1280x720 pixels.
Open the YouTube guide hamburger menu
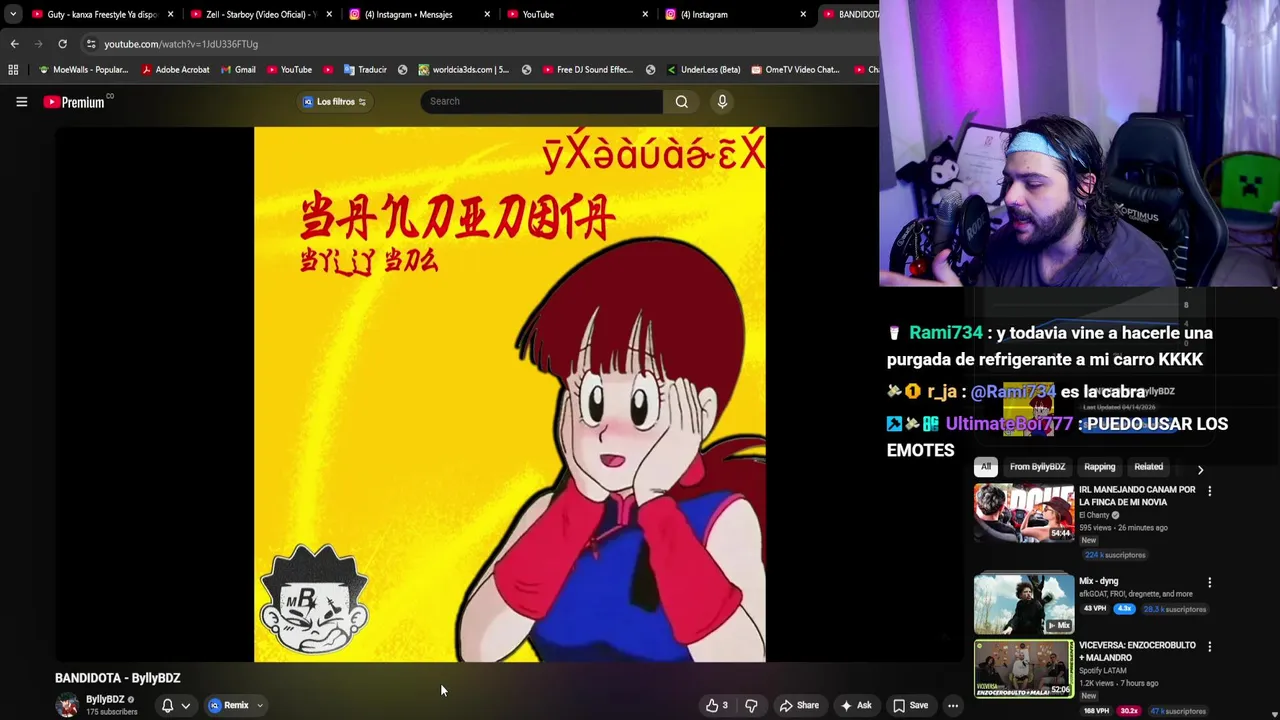pyautogui.click(x=21, y=101)
